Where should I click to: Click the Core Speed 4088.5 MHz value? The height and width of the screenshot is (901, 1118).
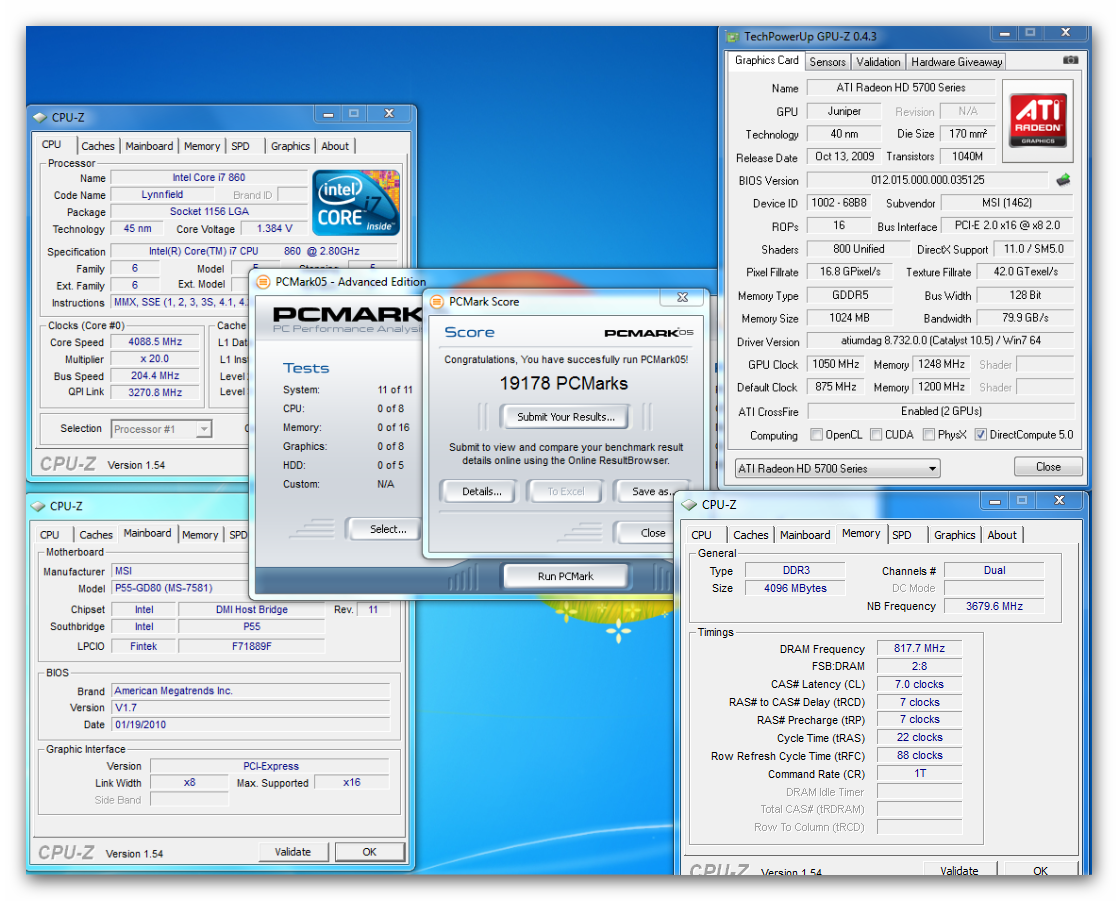(x=155, y=342)
